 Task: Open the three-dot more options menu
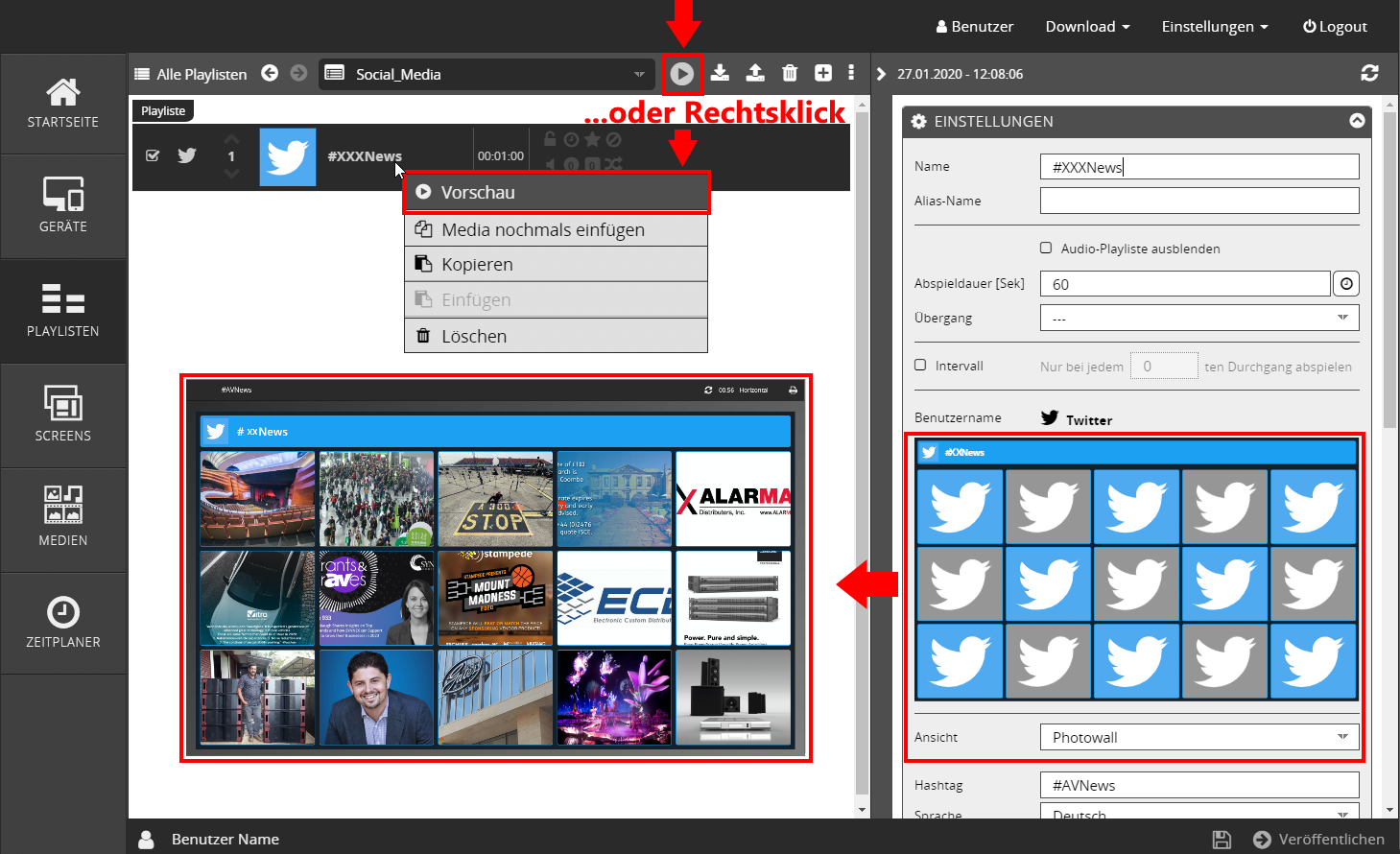point(851,73)
